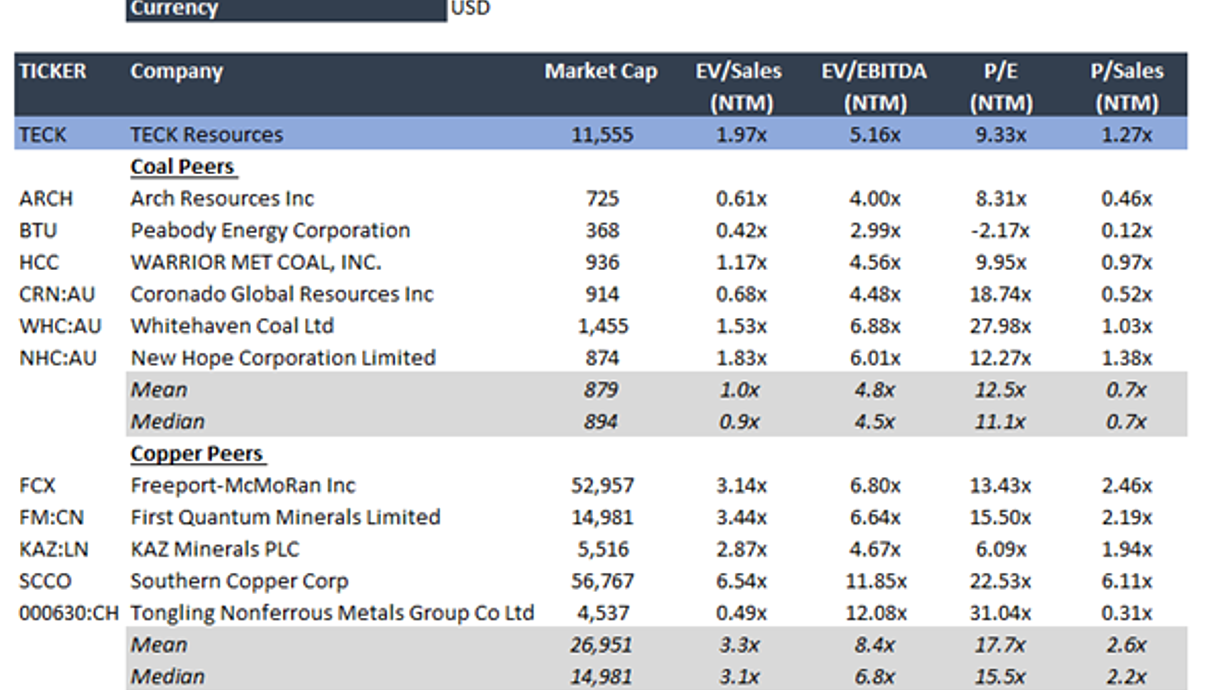Click the TECK ticker cell
The height and width of the screenshot is (690, 1226).
[43, 134]
